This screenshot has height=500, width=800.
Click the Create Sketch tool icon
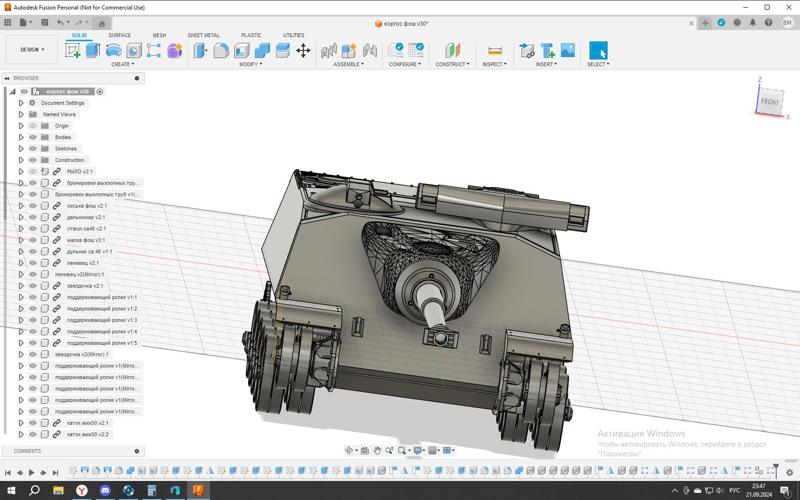pos(74,50)
